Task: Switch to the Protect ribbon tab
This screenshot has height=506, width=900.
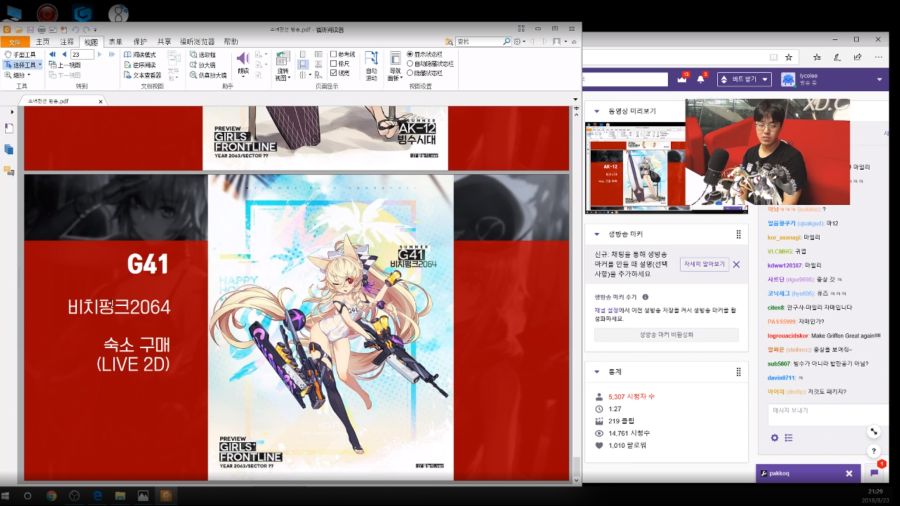Action: [x=140, y=42]
